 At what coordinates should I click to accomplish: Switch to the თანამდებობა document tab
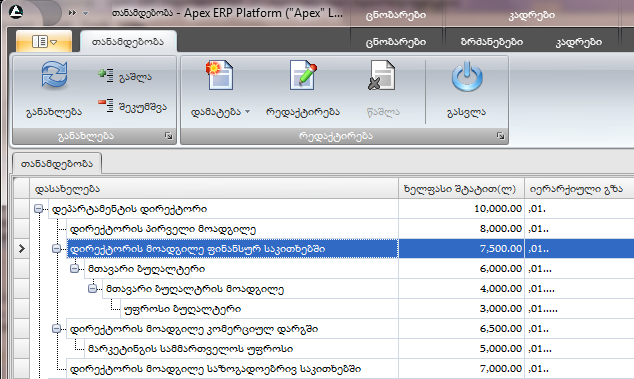[x=57, y=164]
